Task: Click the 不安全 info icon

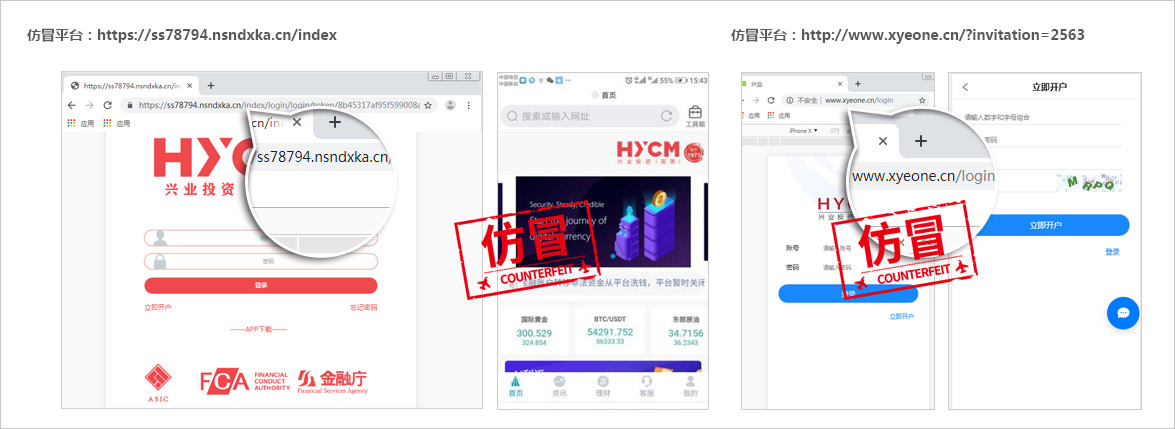Action: point(789,100)
